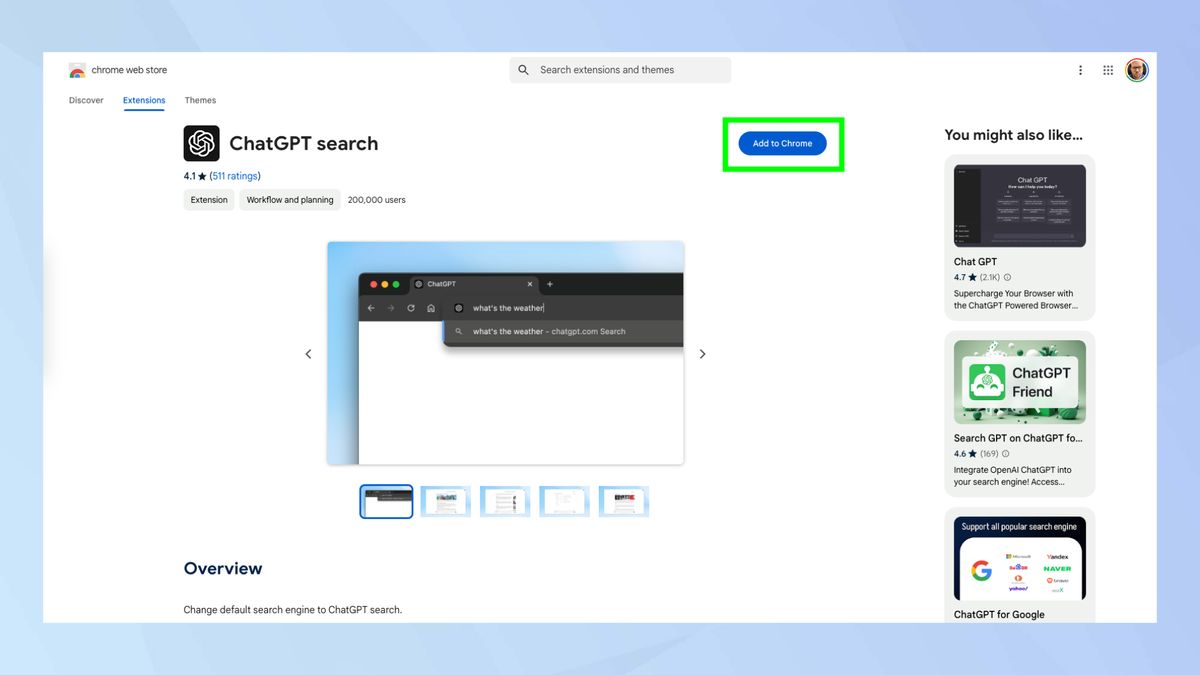Image resolution: width=1200 pixels, height=675 pixels.
Task: Open the Chat GPT recommendation image
Action: click(1020, 206)
